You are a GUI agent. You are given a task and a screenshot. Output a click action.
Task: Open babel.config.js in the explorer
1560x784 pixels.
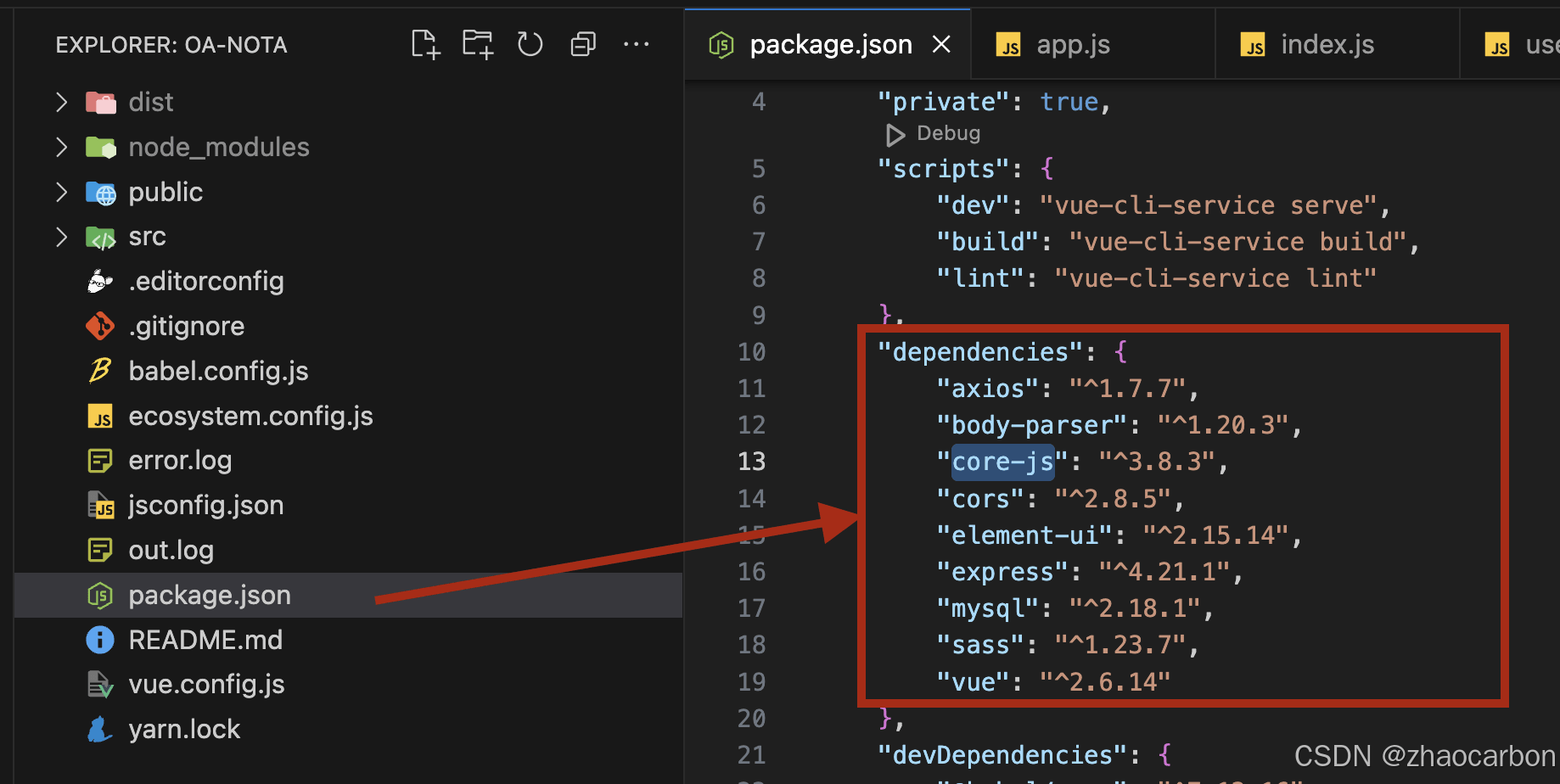218,371
